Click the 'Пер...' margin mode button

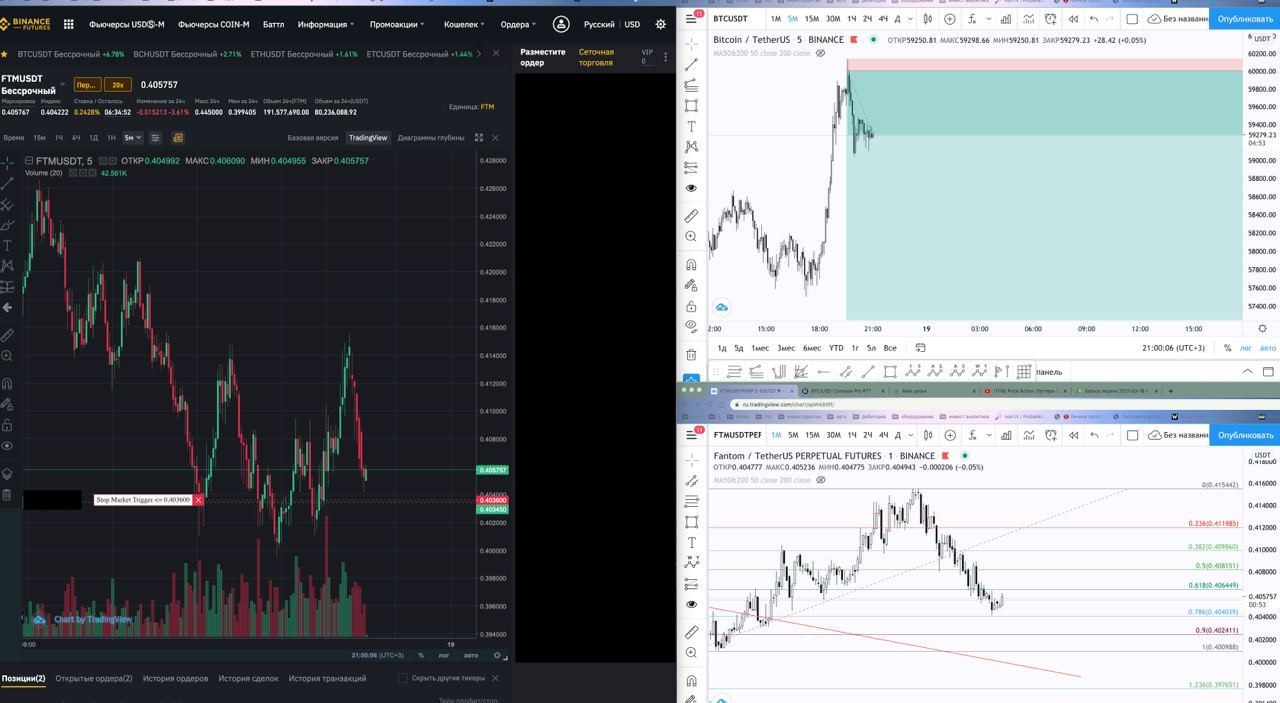(x=86, y=85)
